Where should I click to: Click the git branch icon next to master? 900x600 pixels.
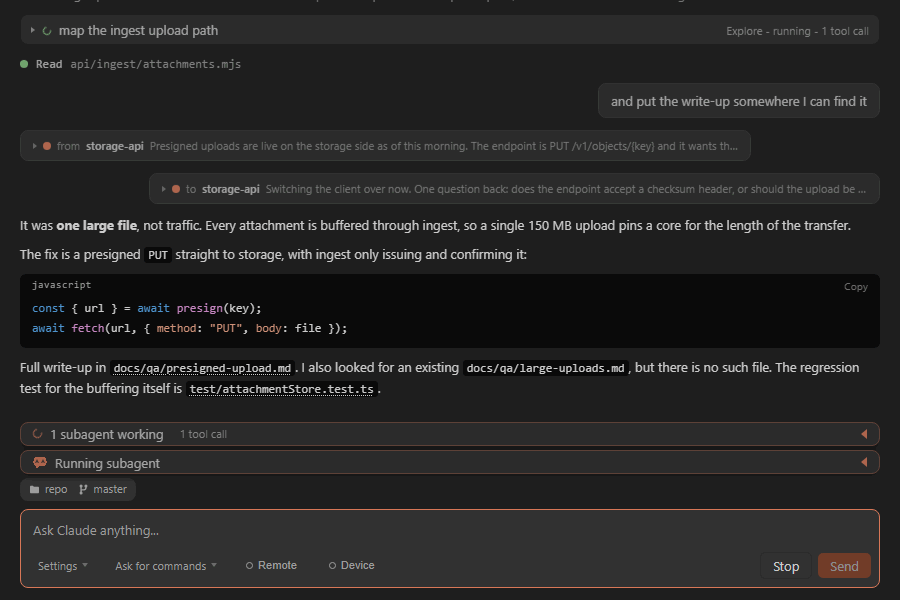click(x=83, y=489)
